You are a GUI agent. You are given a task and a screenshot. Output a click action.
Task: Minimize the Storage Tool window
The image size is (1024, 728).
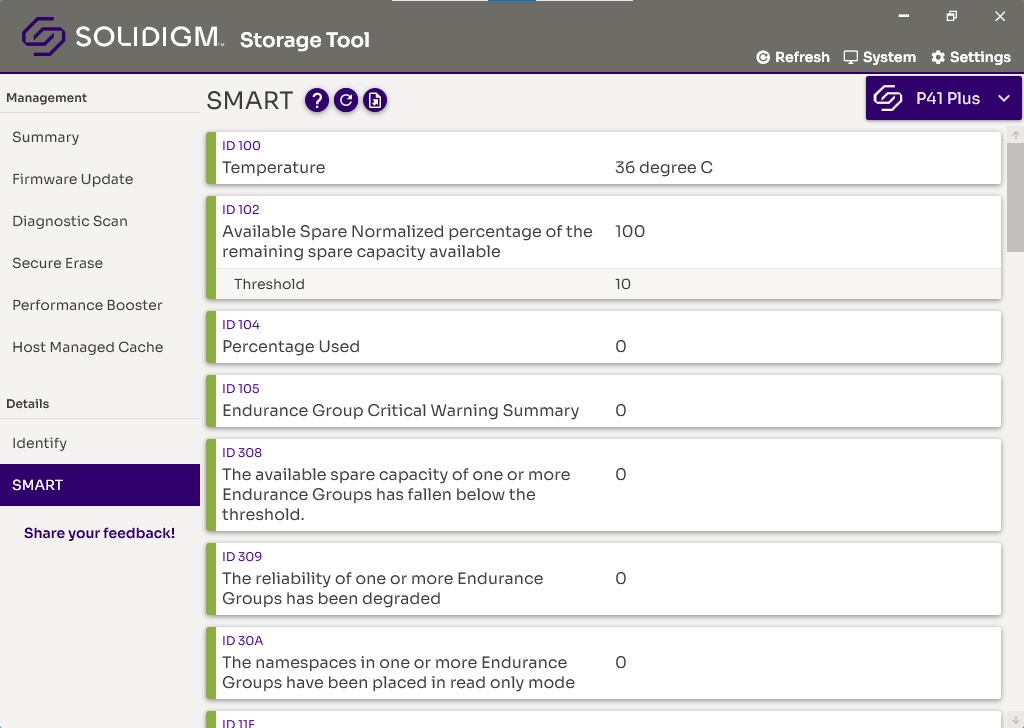(904, 16)
